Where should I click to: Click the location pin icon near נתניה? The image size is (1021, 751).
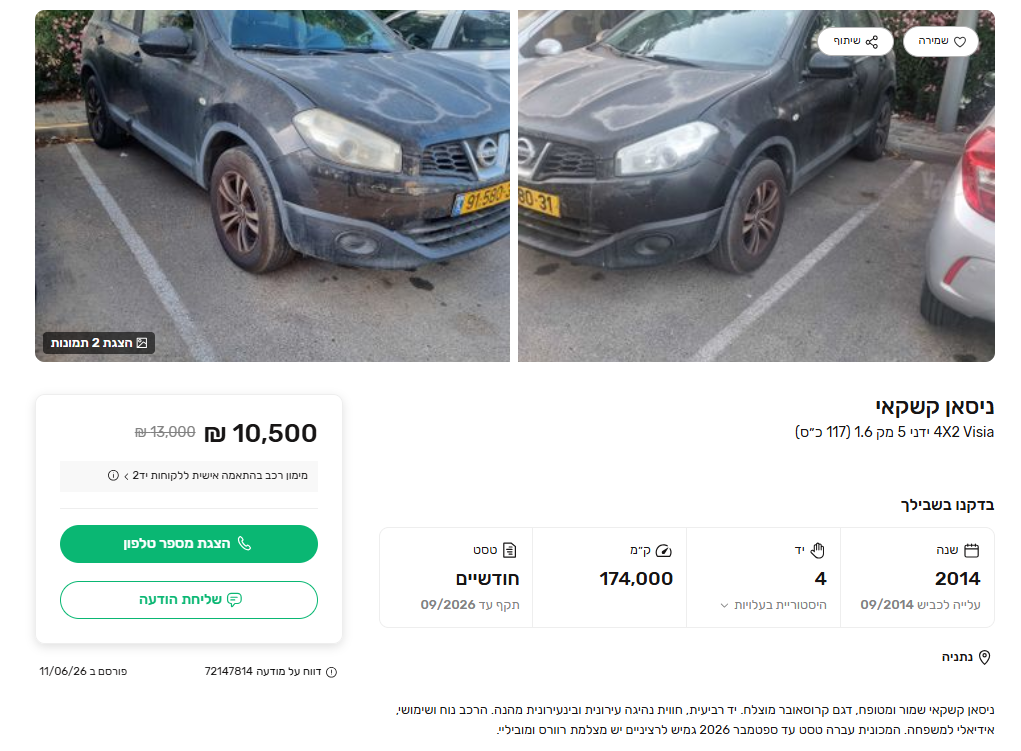pos(985,657)
